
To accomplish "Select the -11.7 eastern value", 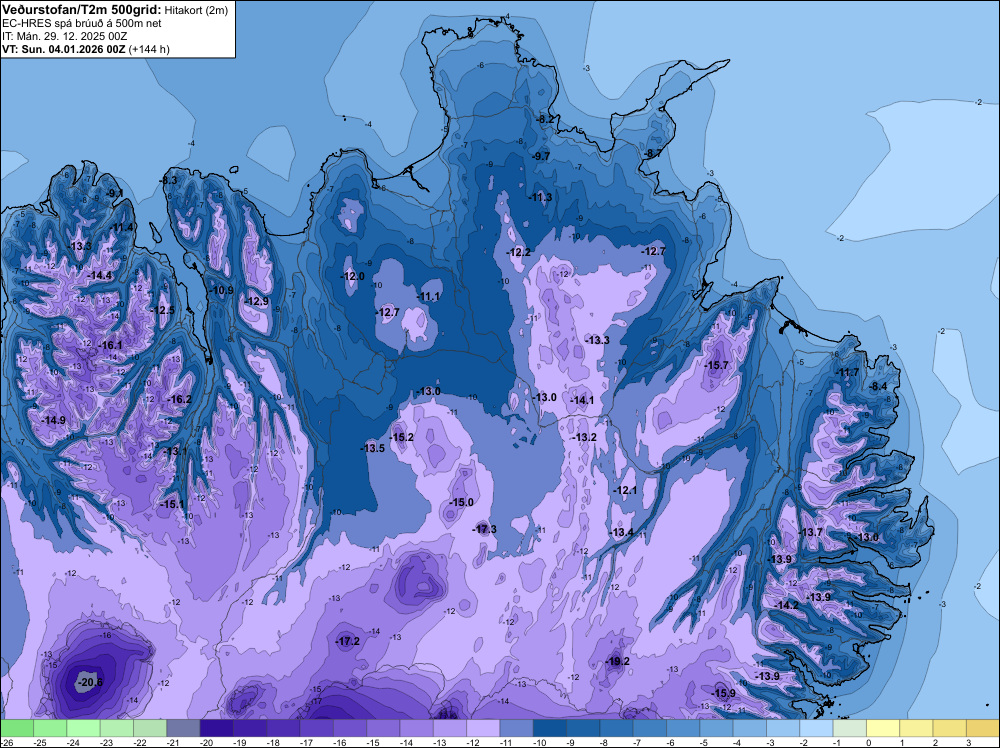I will coord(847,373).
